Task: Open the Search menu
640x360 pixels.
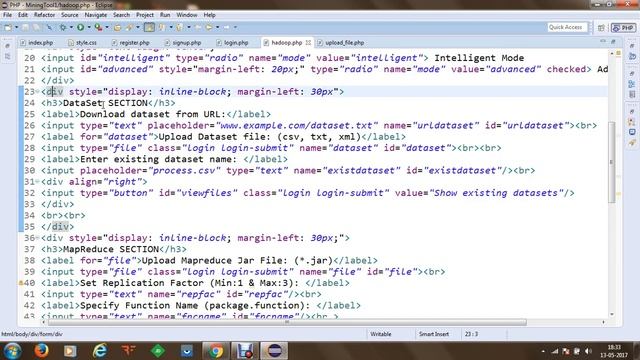Action: 121,15
